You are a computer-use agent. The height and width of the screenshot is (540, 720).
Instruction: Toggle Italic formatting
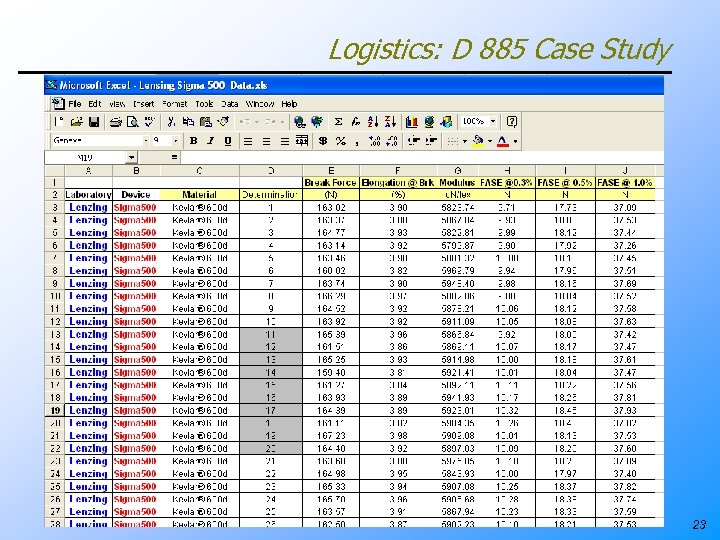pos(210,141)
